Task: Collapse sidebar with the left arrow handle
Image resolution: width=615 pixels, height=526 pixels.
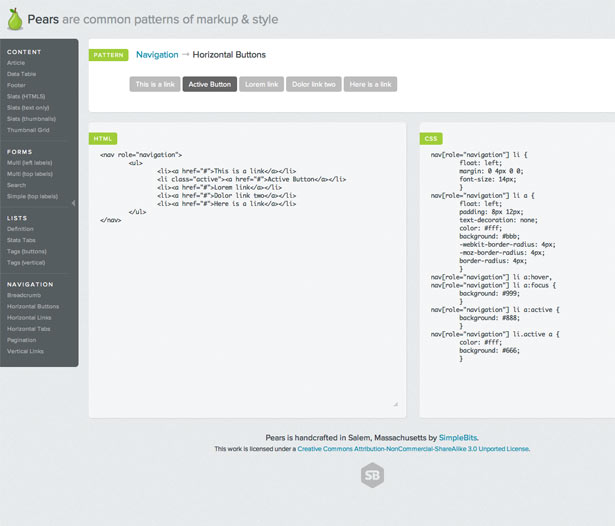Action: (x=73, y=203)
